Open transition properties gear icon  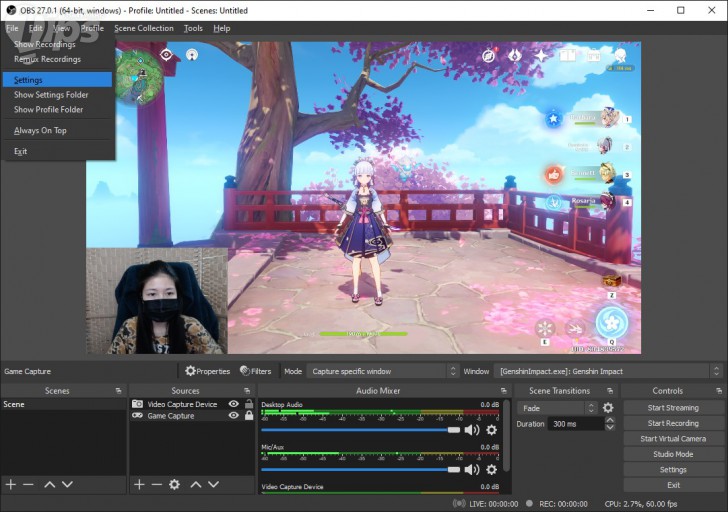point(608,408)
